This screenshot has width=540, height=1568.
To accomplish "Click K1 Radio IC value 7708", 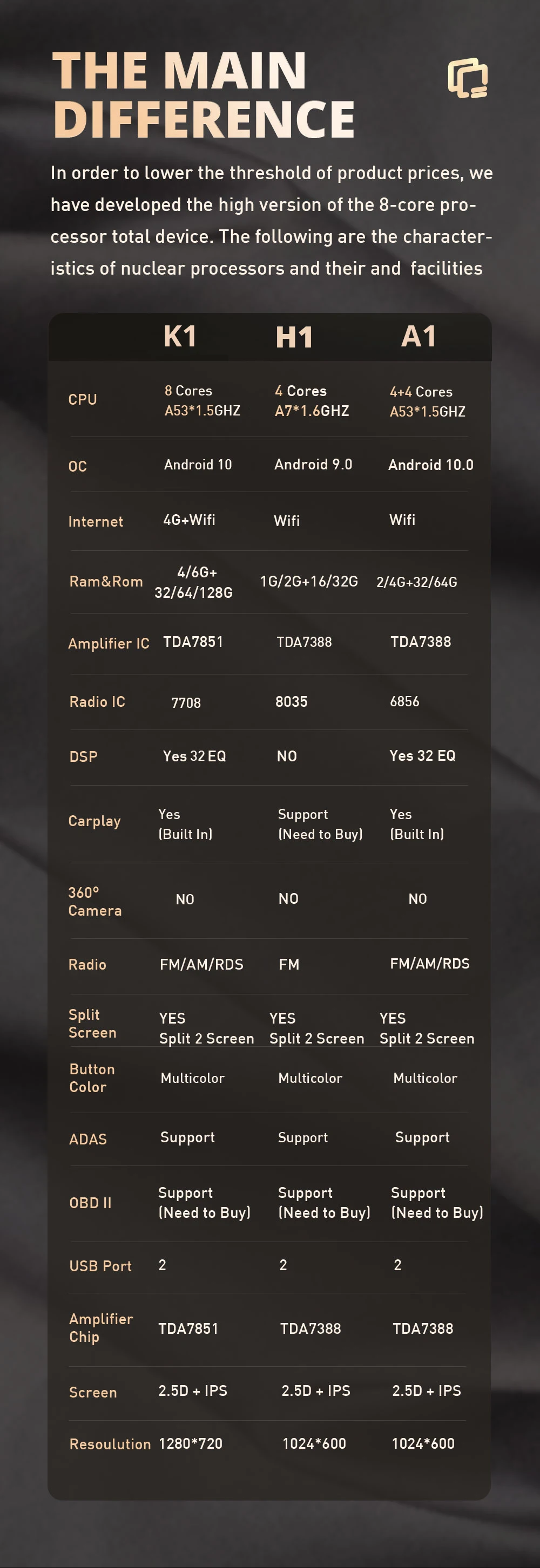I will pos(186,703).
